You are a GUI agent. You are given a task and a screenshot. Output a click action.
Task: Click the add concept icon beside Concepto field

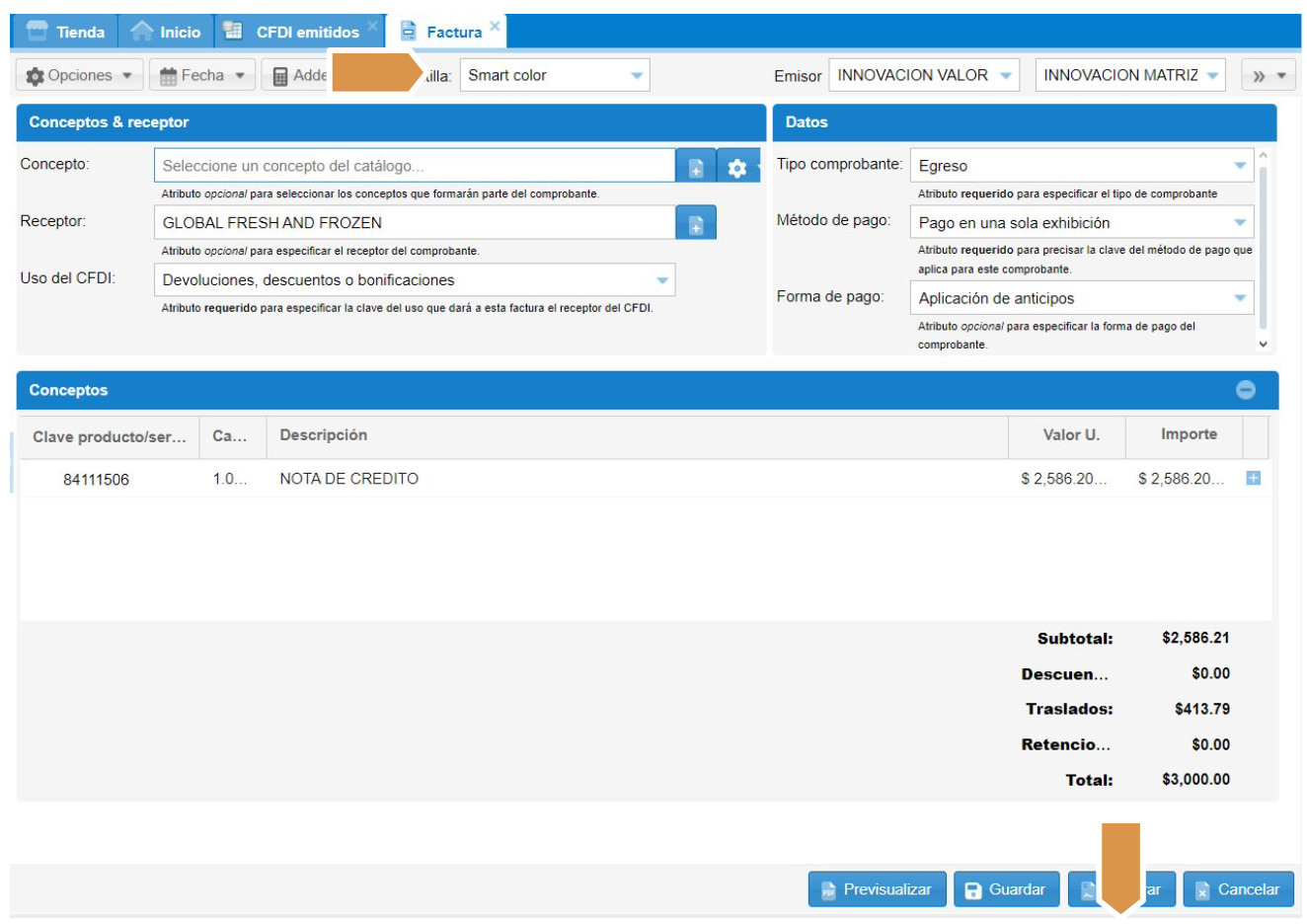coord(696,167)
